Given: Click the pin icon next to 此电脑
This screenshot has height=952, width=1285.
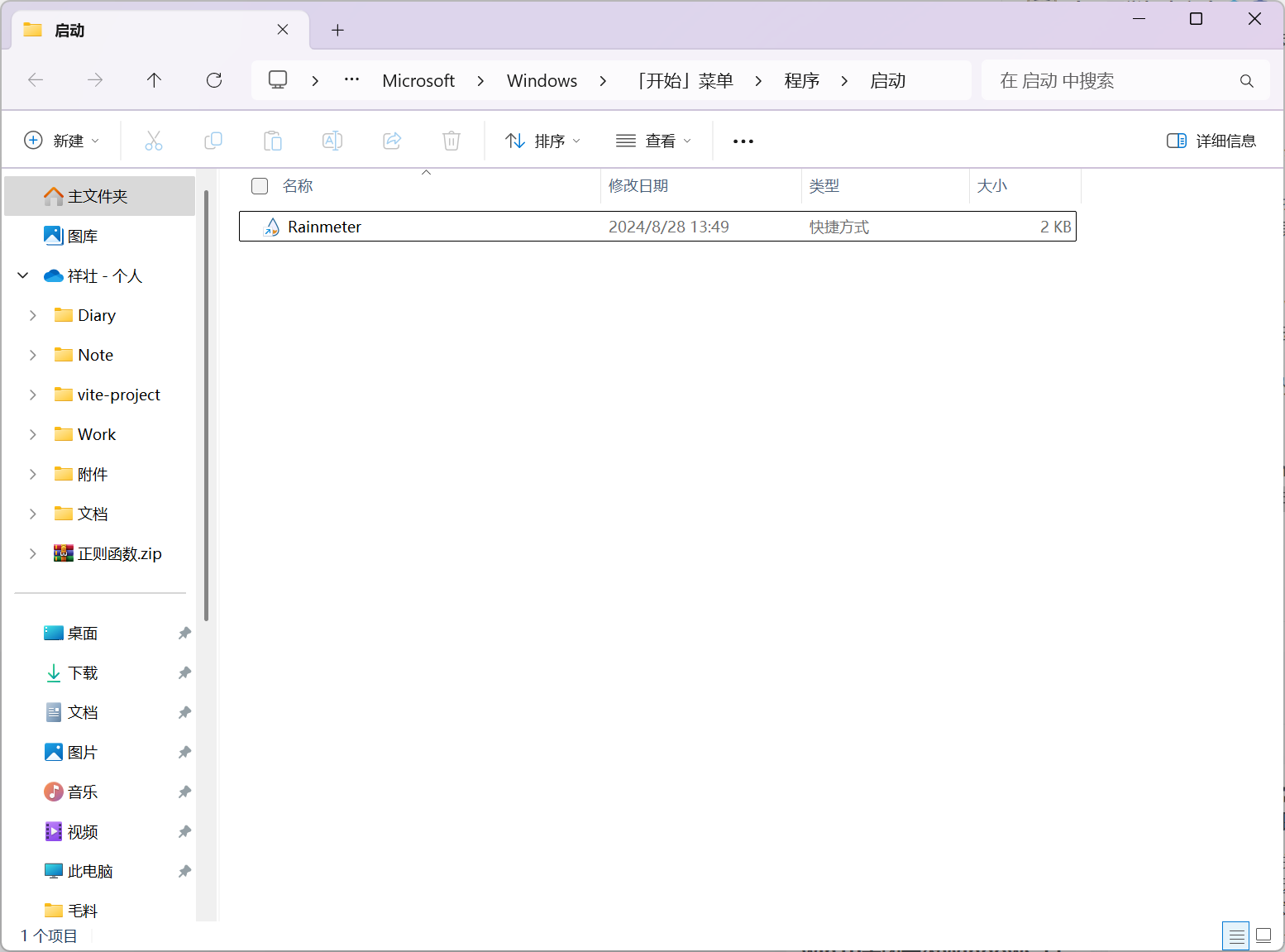Looking at the screenshot, I should (184, 872).
